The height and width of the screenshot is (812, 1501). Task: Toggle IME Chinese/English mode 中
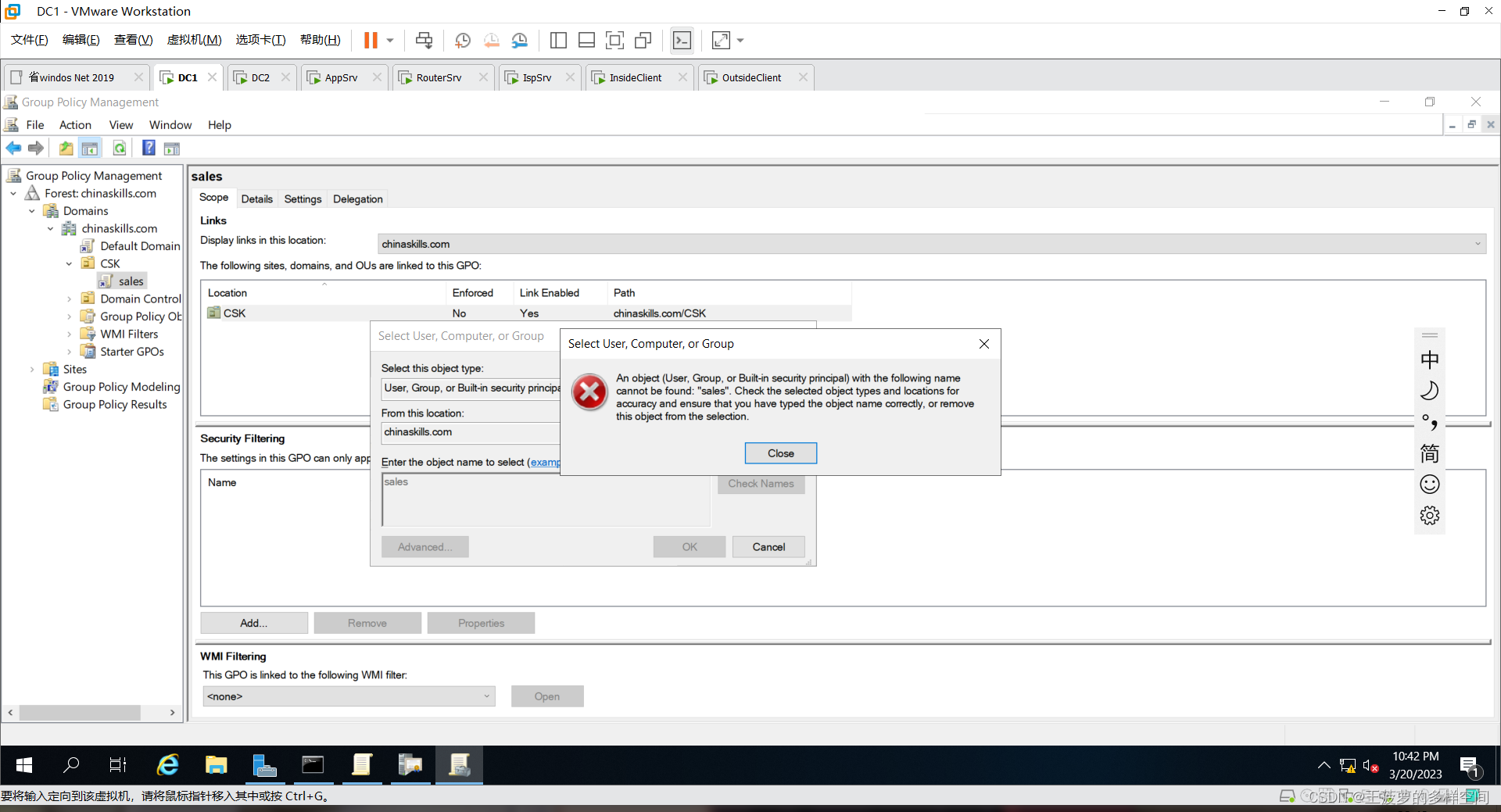(1429, 359)
